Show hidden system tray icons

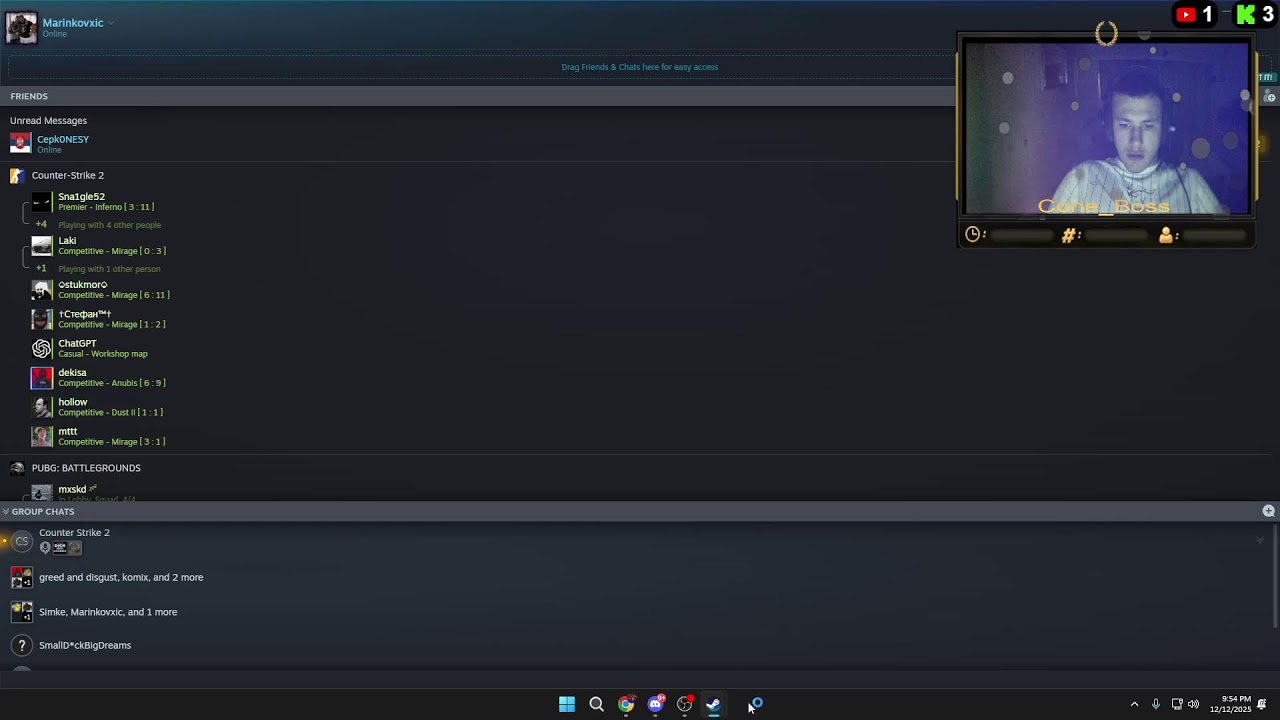1134,704
